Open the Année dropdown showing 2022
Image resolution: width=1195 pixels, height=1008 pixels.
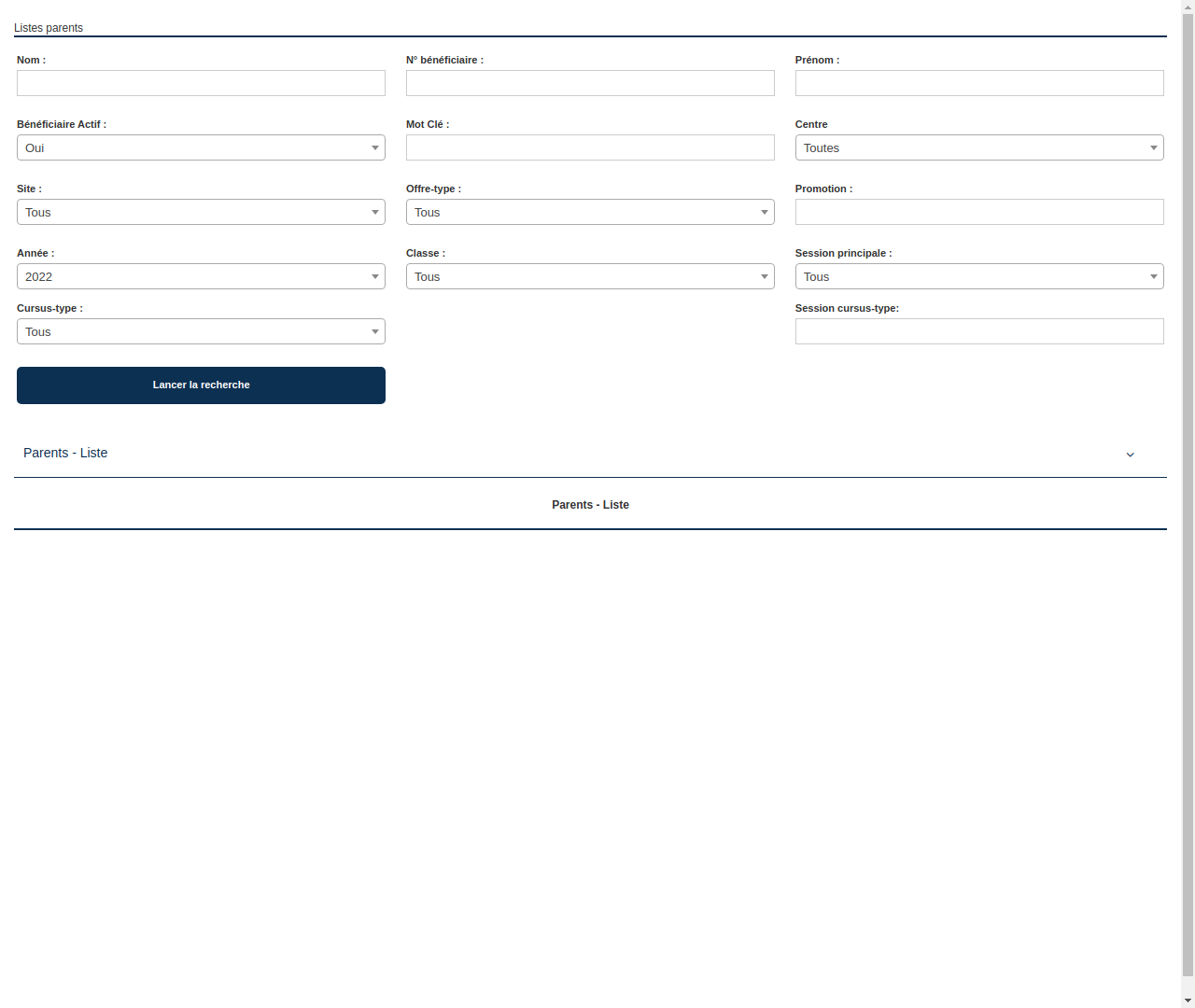pos(201,276)
